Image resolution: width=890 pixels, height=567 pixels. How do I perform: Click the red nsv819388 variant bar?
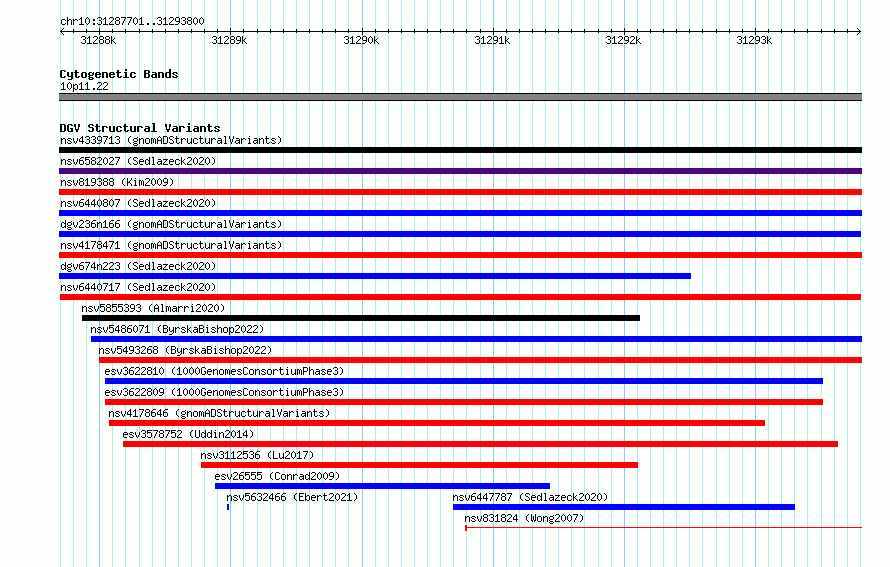460,192
